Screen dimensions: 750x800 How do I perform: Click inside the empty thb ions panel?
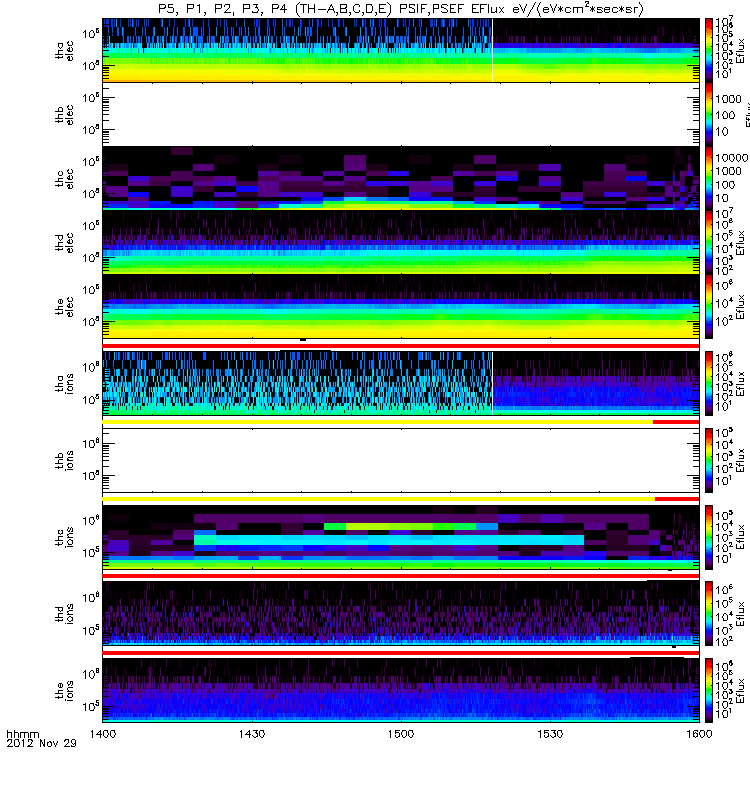[401, 460]
